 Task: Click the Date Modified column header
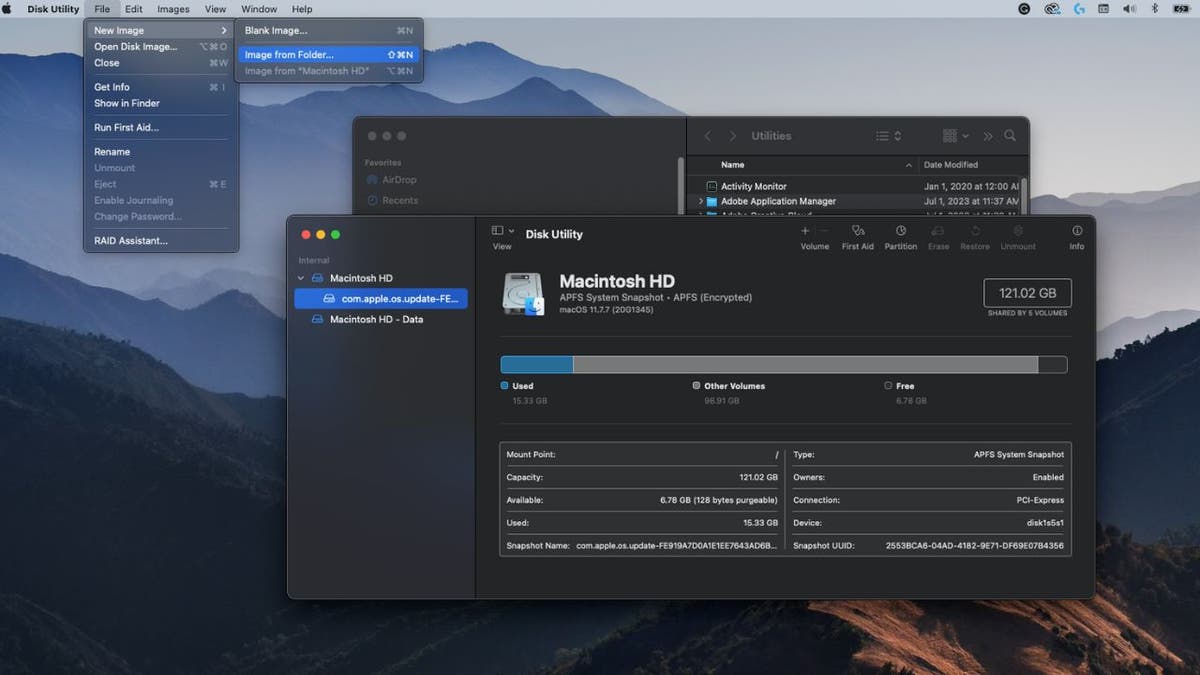pyautogui.click(x=951, y=165)
